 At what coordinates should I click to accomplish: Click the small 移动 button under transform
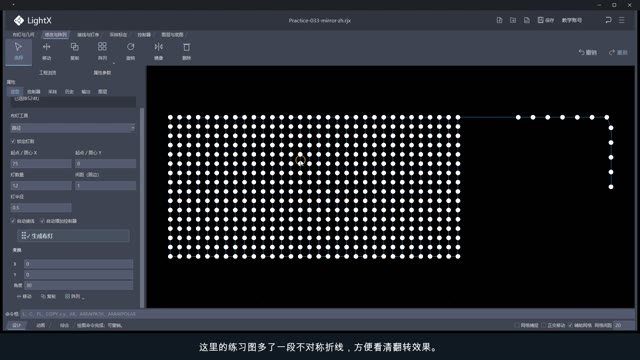click(x=24, y=296)
